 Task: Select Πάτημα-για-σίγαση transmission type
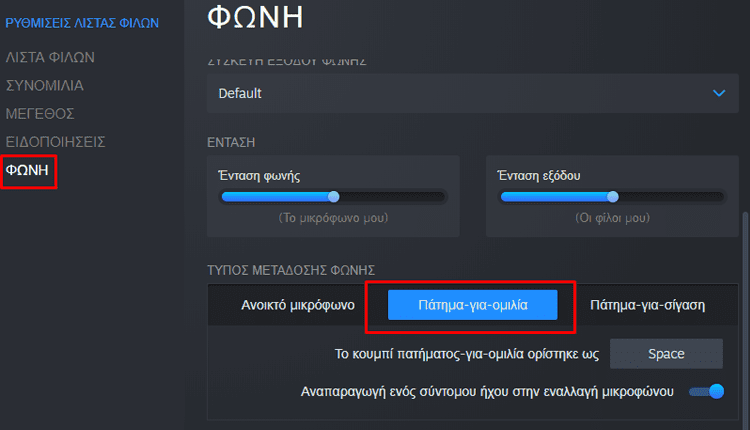pyautogui.click(x=647, y=305)
